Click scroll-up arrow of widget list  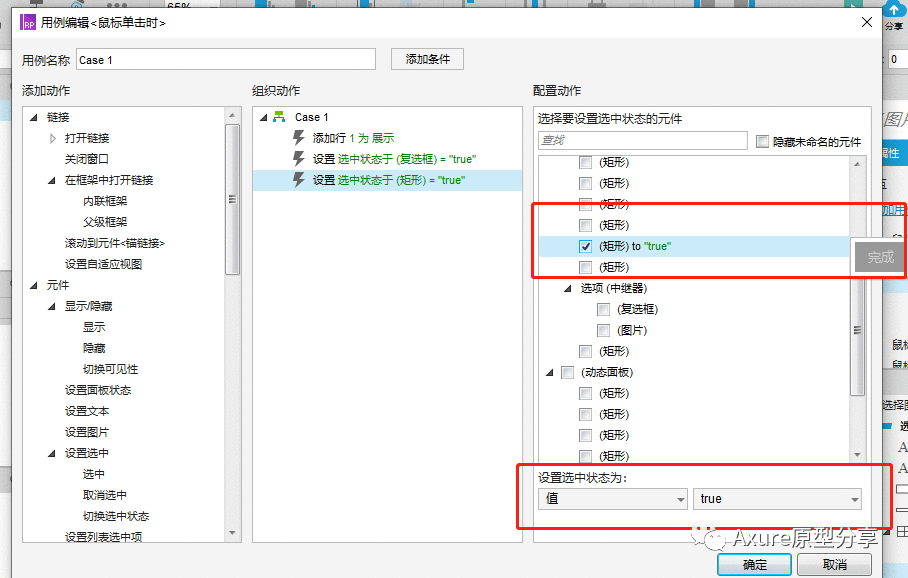pyautogui.click(x=857, y=164)
